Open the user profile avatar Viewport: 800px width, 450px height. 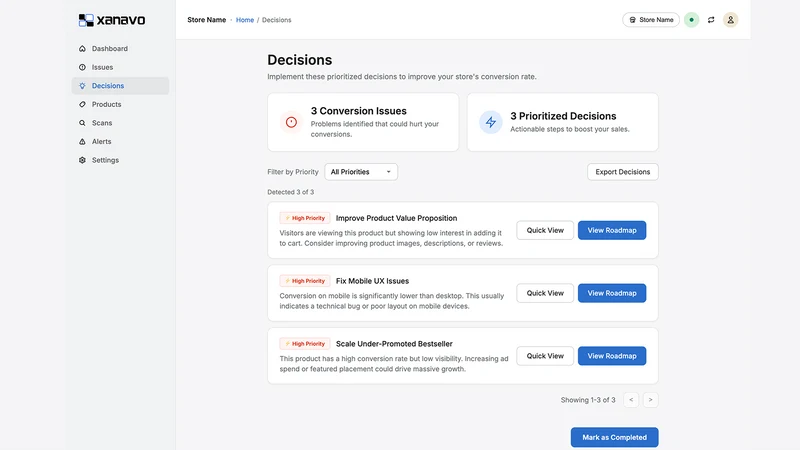[730, 20]
